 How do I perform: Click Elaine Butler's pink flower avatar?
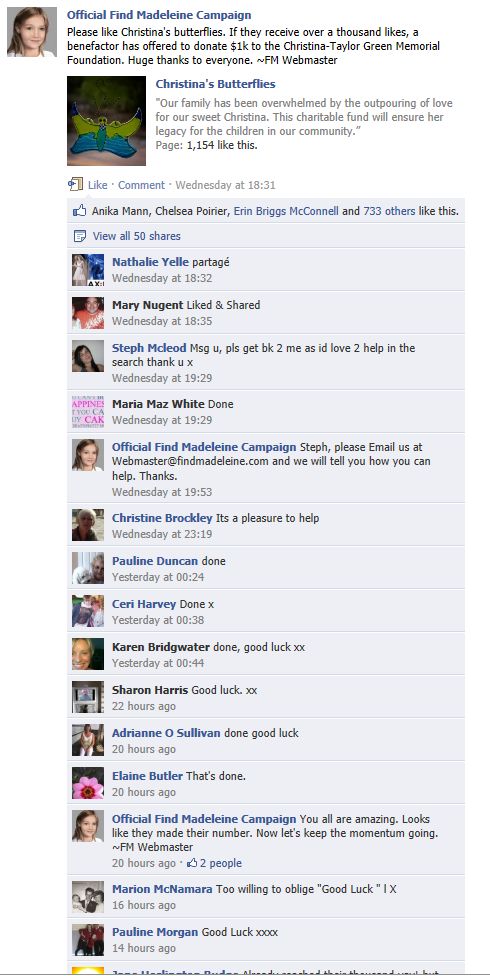88,783
